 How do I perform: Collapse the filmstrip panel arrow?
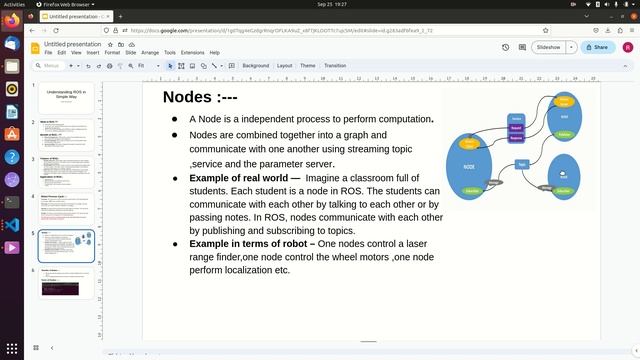point(52,348)
